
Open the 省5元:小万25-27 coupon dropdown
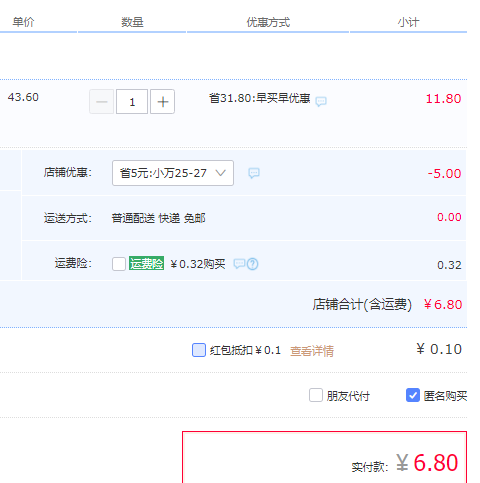tap(173, 173)
